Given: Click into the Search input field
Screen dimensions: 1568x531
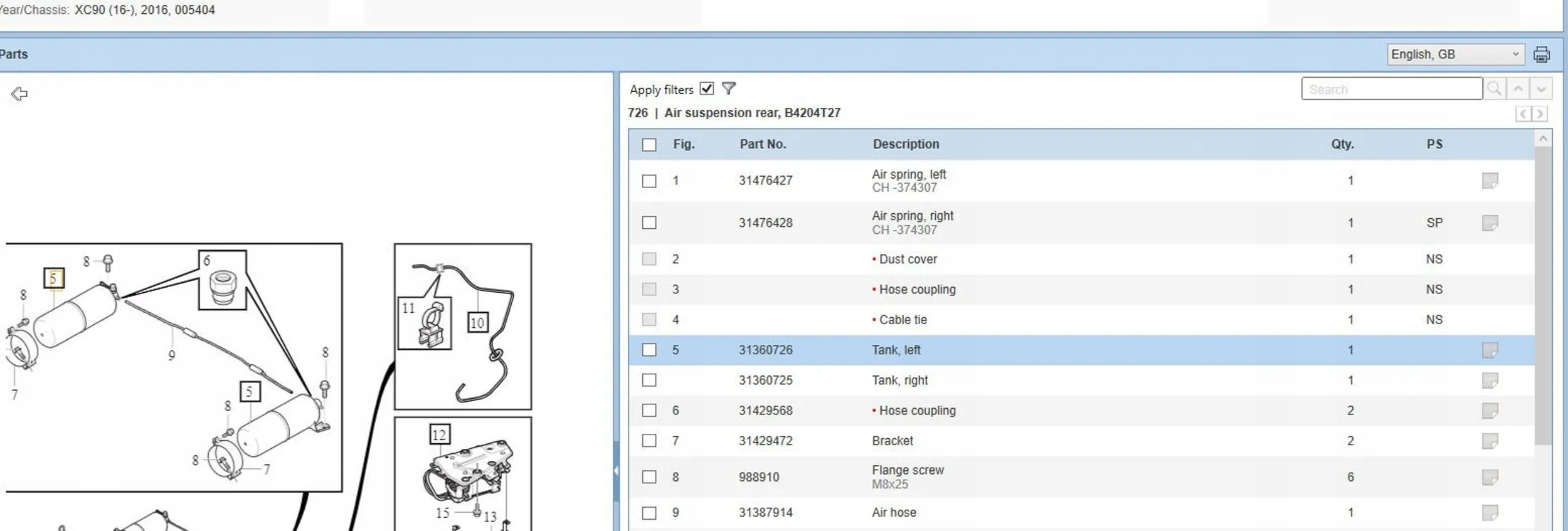Looking at the screenshot, I should pos(1391,90).
